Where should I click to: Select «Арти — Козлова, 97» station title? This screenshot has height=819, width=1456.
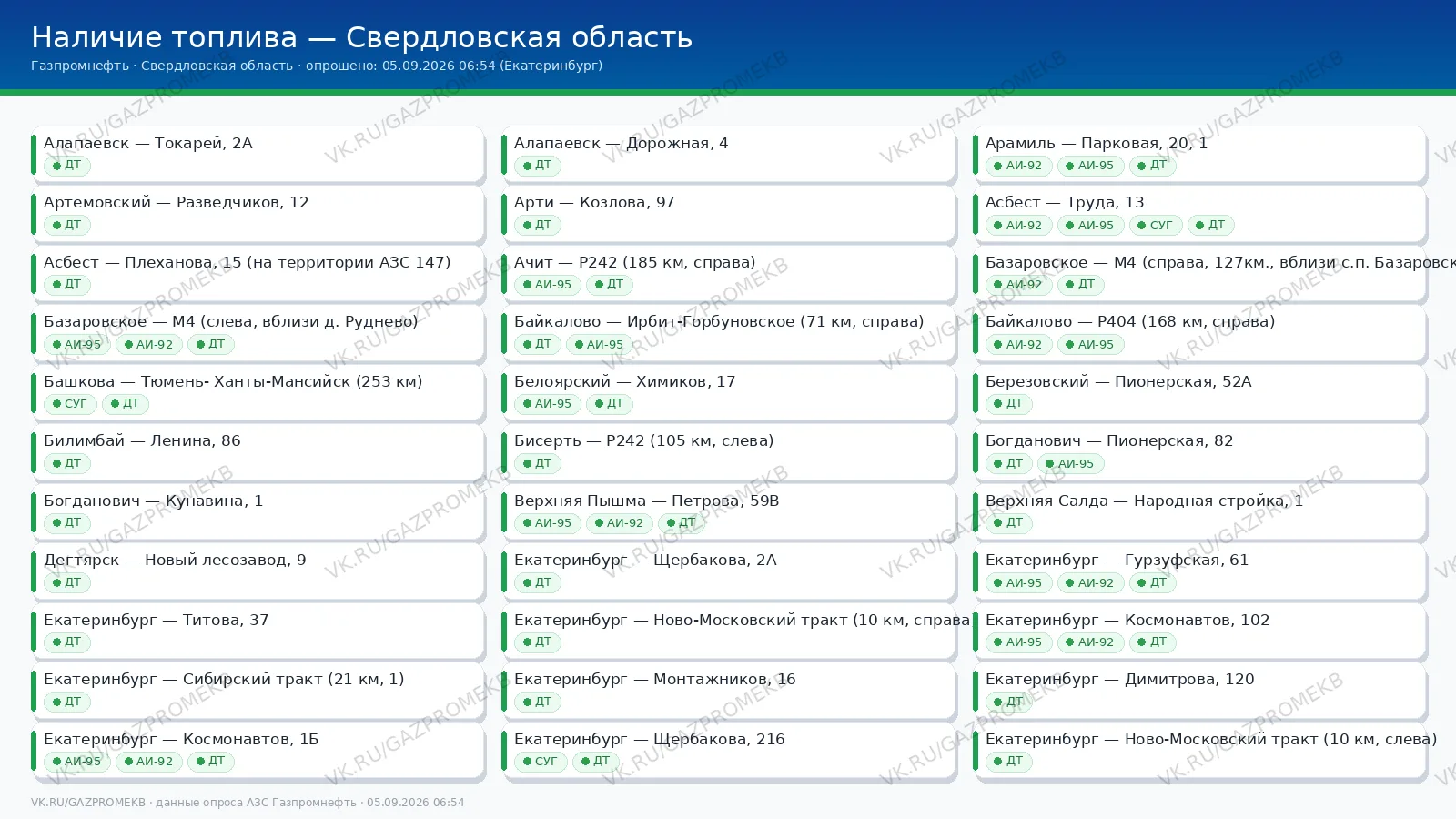click(594, 202)
